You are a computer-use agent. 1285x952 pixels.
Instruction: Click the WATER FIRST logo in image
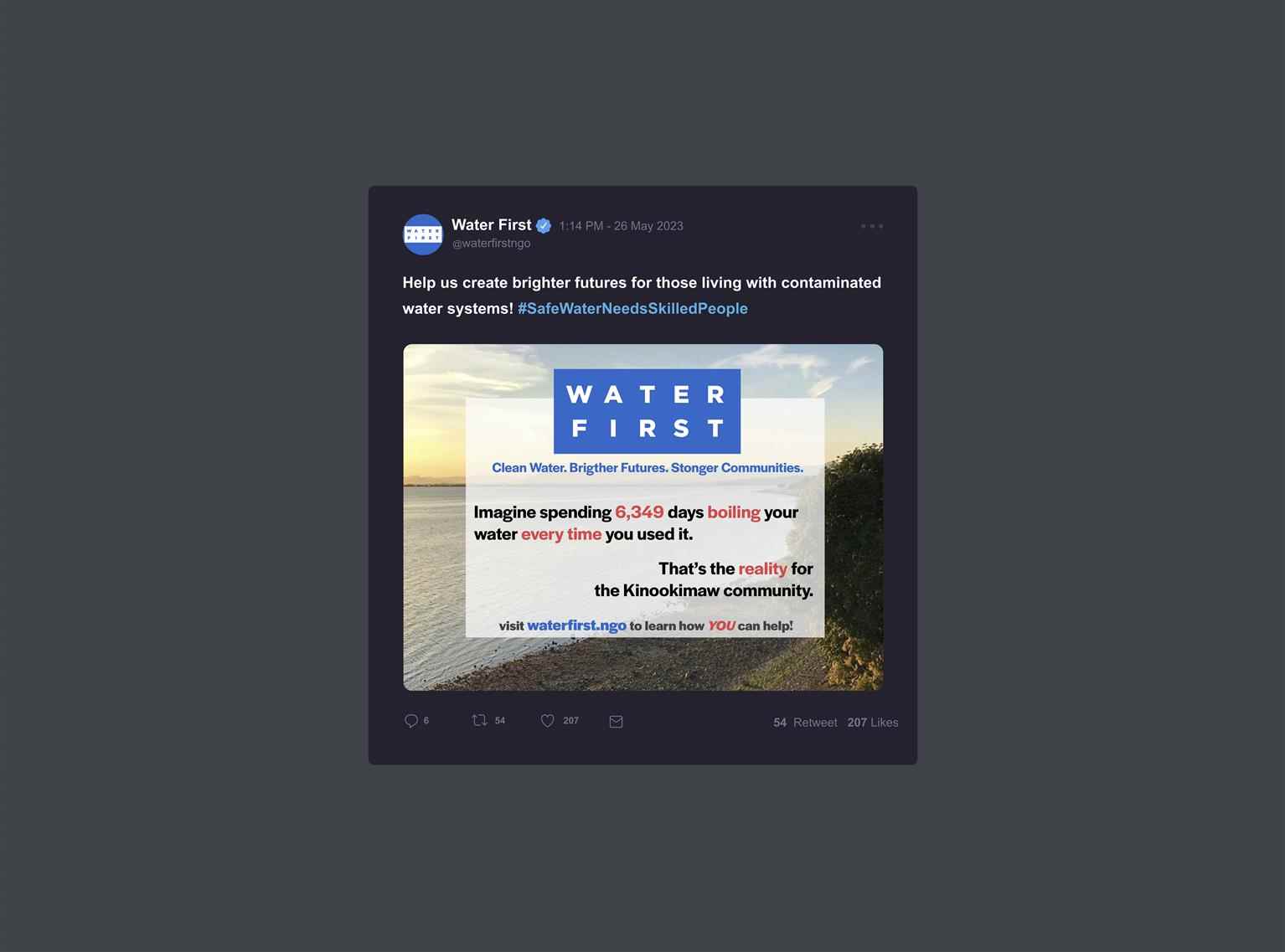pos(647,411)
